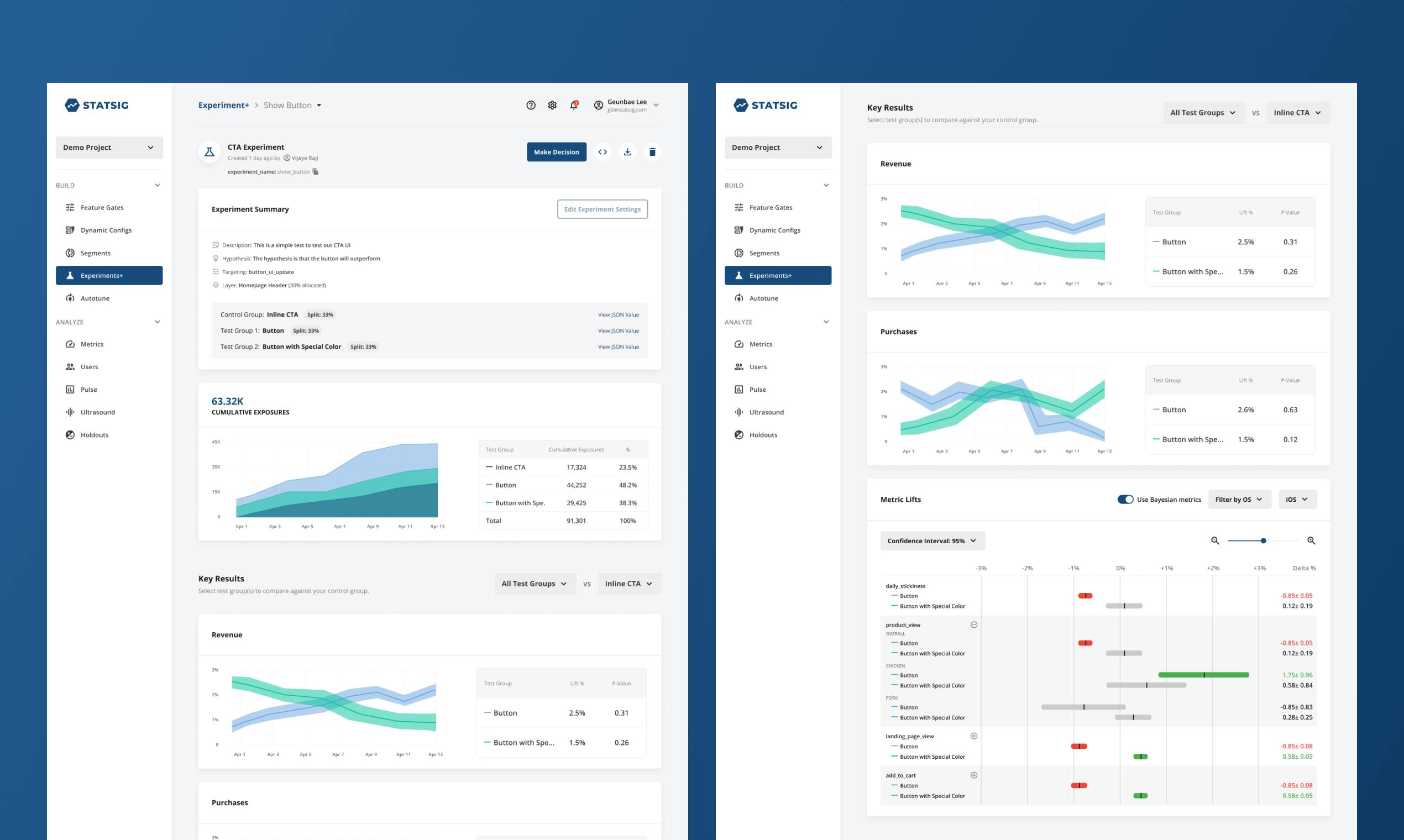Open Dynamic Configs in the left panel sidebar

109,230
